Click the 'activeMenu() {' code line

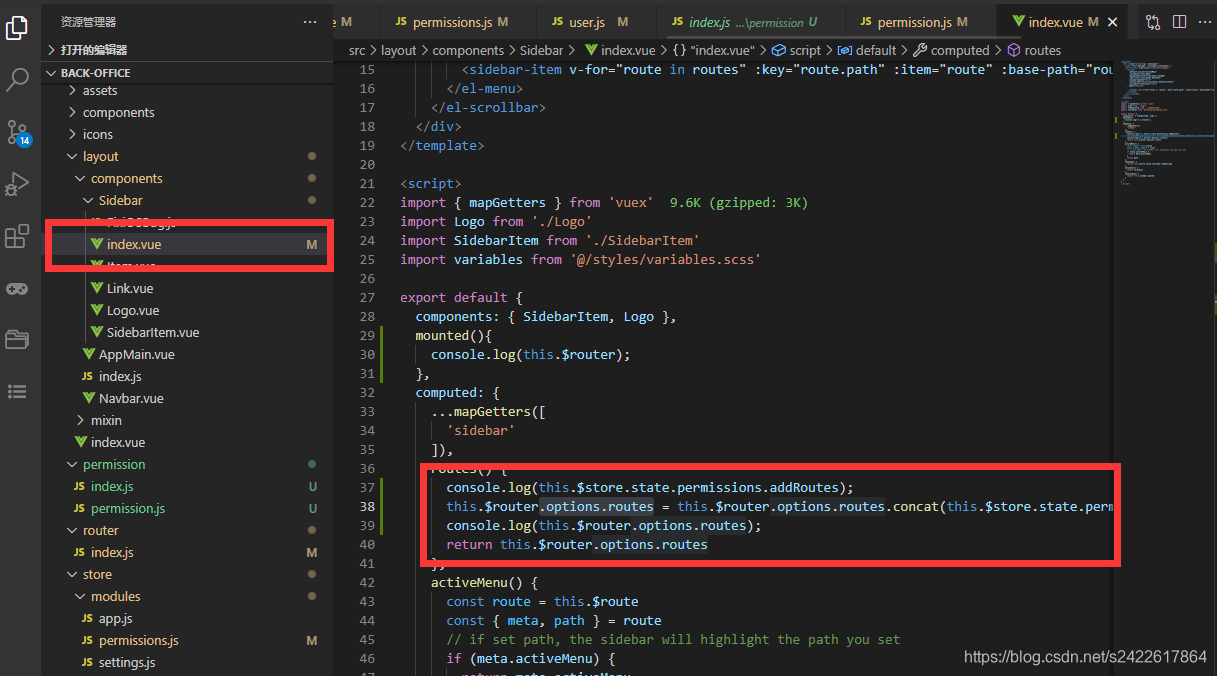pos(485,582)
